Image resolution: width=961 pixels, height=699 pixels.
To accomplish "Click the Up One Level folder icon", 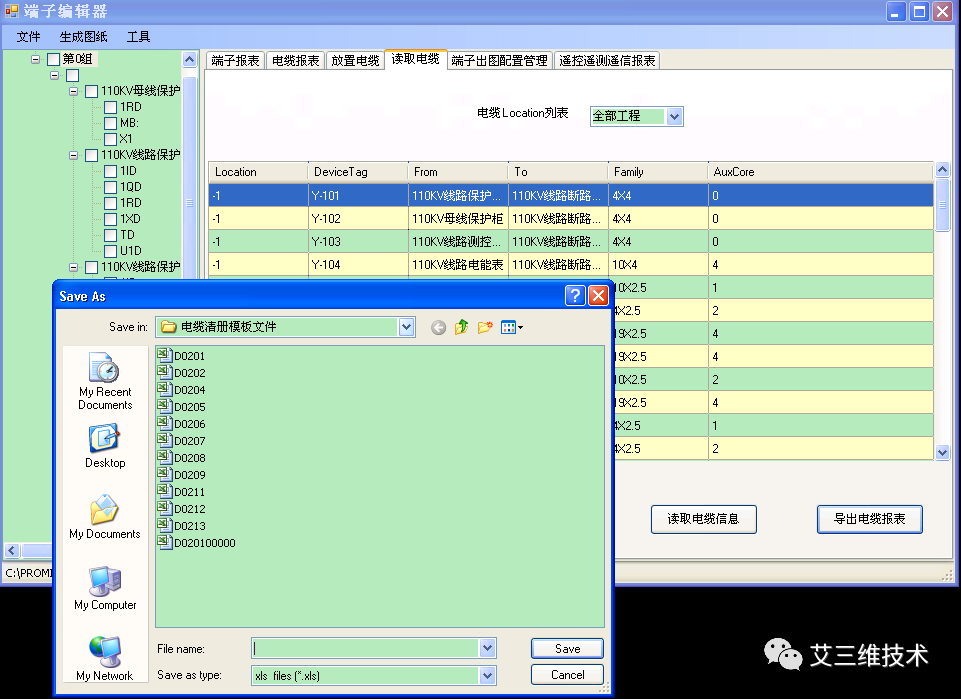I will [460, 327].
